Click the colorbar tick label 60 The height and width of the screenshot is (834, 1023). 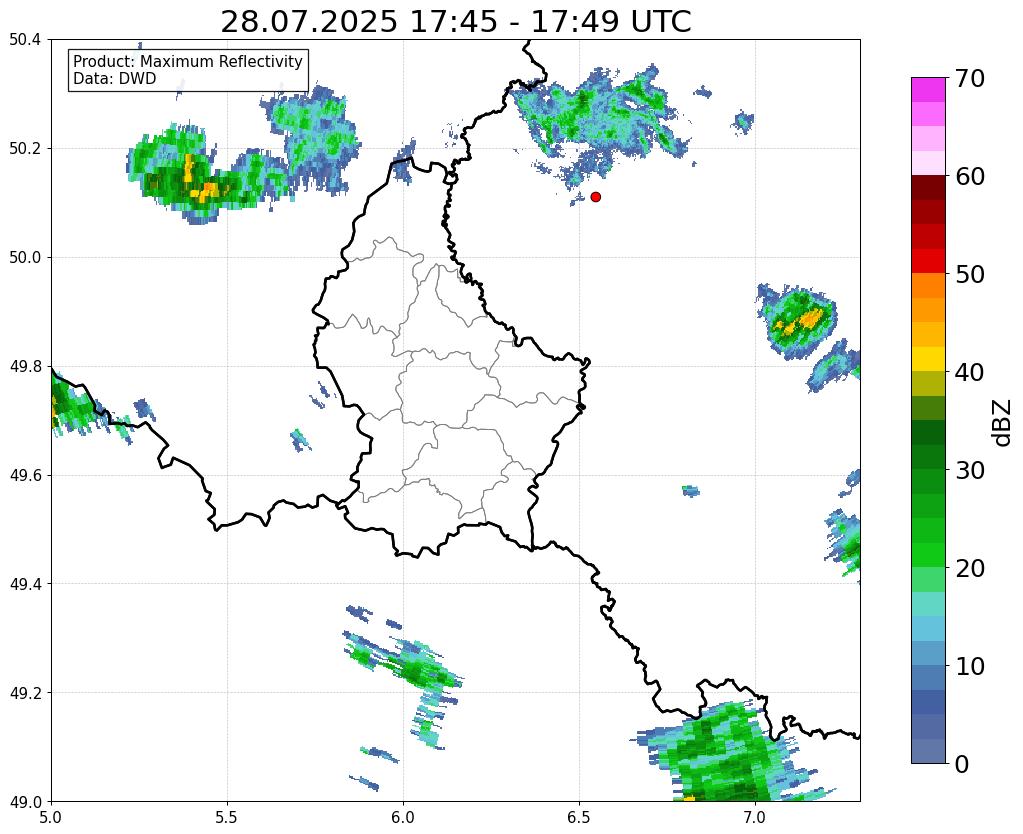[x=970, y=176]
